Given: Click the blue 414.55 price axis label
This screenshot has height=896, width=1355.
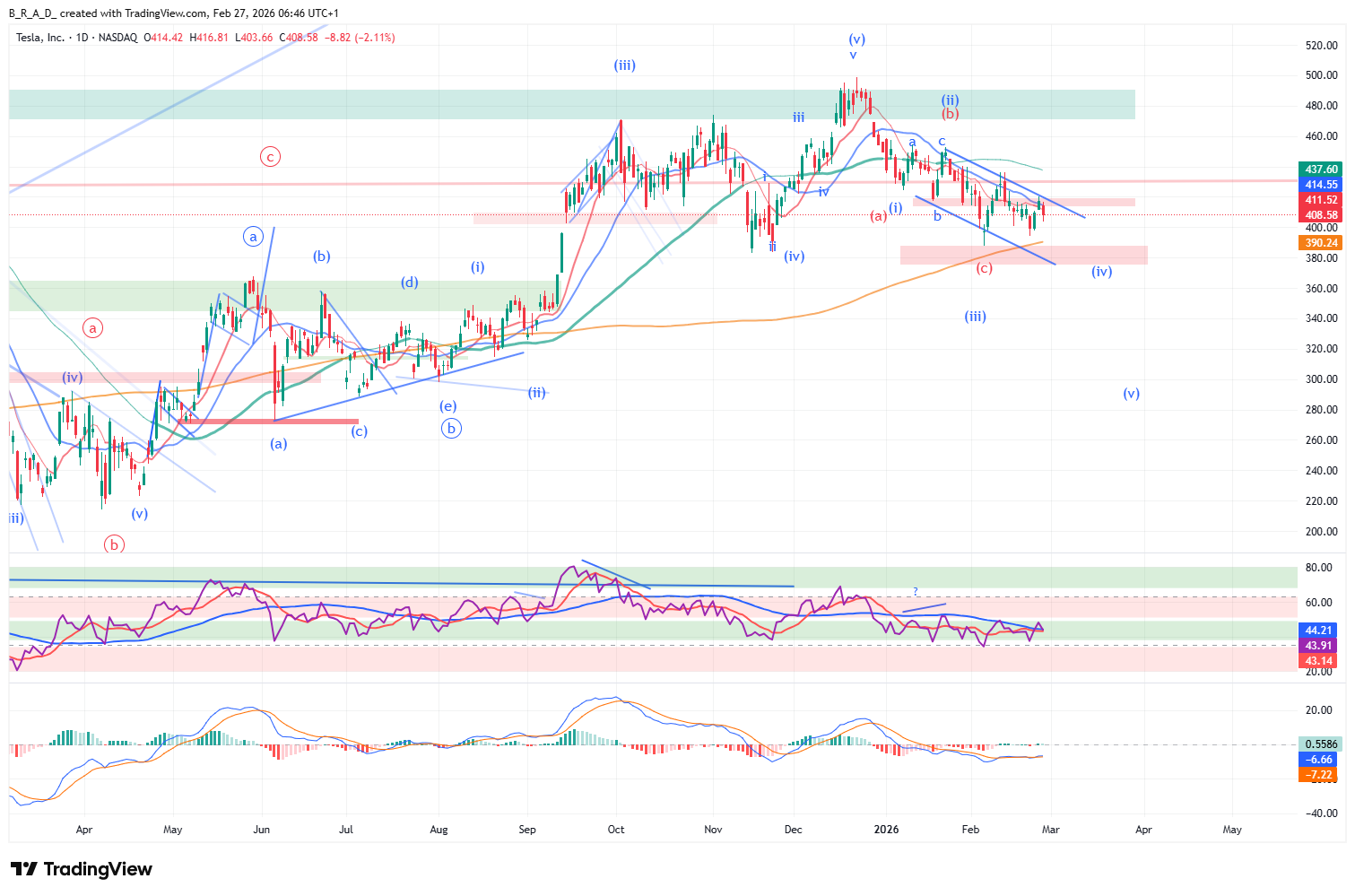Looking at the screenshot, I should pos(1321,185).
